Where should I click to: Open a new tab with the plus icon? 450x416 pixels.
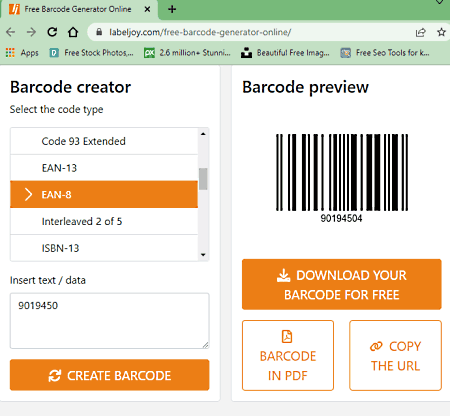point(172,9)
